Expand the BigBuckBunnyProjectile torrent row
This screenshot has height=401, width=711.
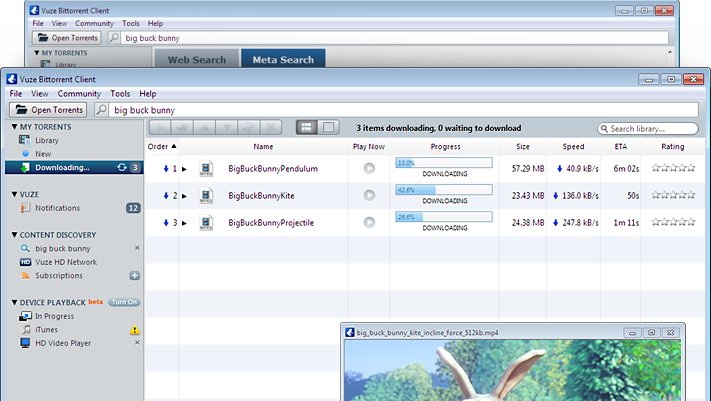tap(184, 223)
